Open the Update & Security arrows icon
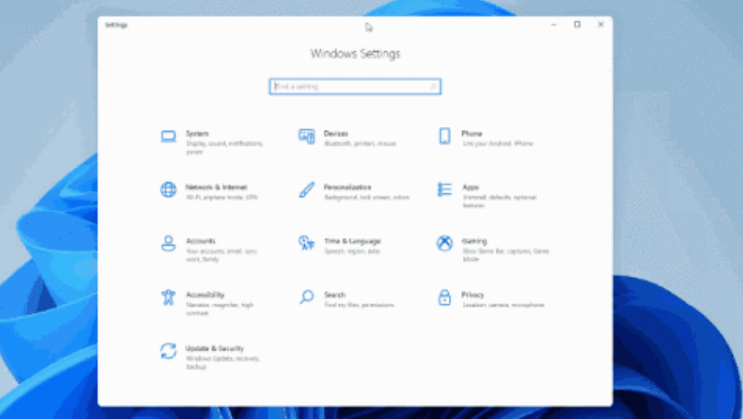 (168, 351)
